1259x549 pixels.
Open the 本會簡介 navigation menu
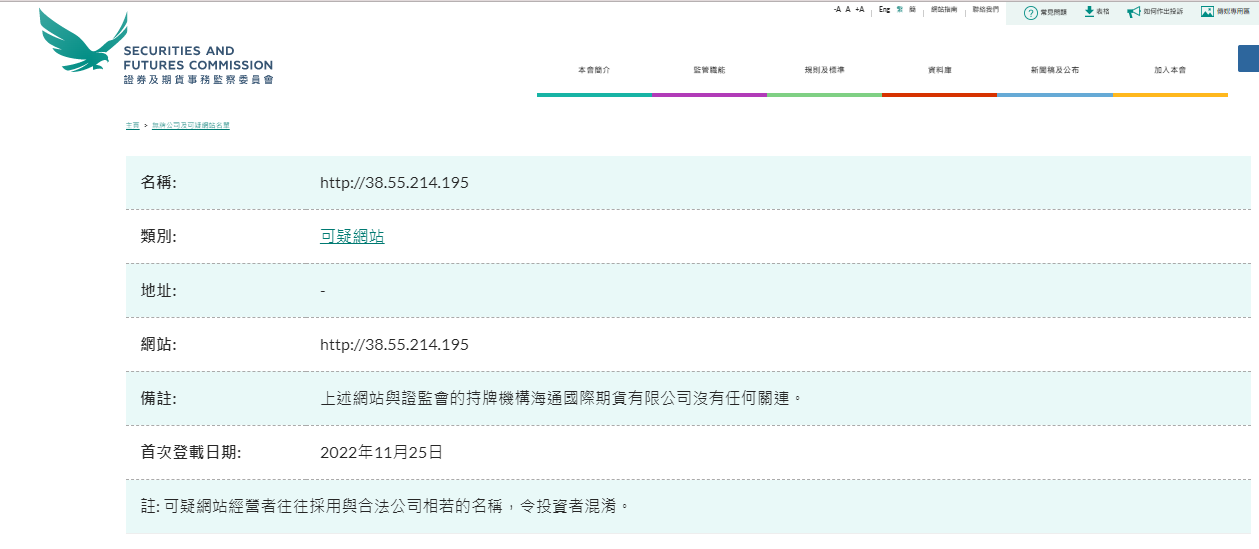coord(593,70)
